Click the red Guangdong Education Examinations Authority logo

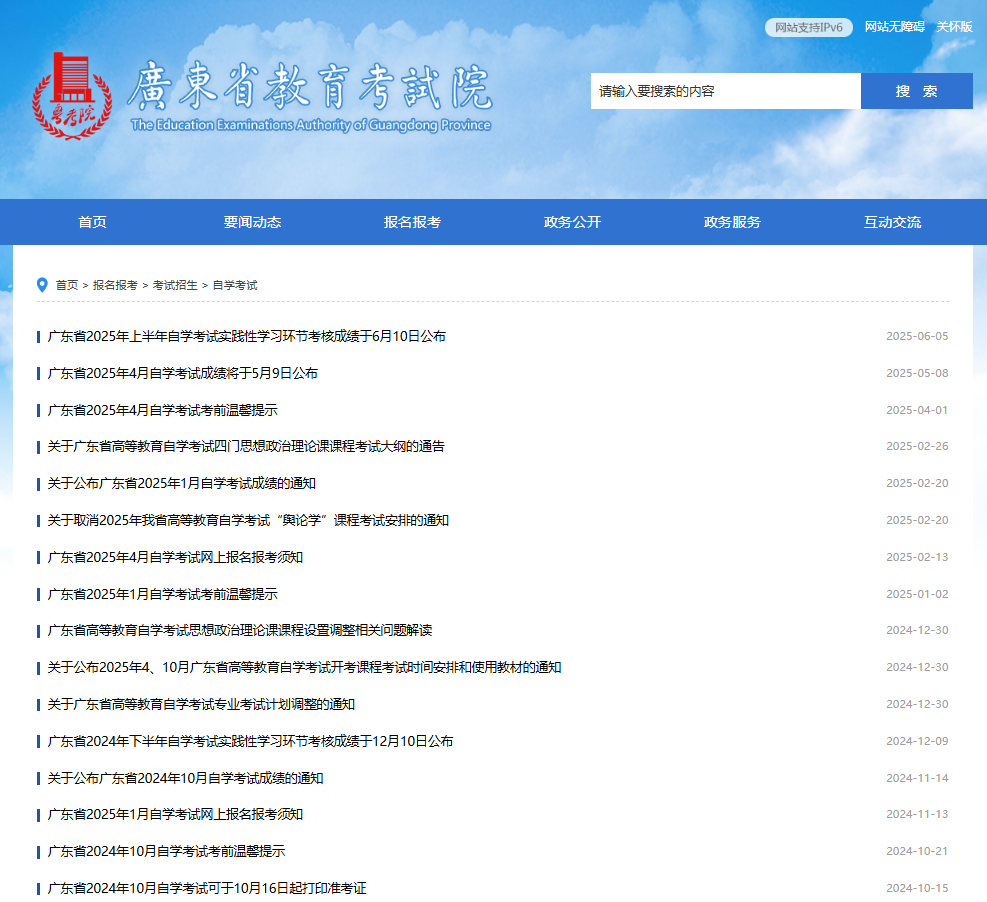coord(67,95)
